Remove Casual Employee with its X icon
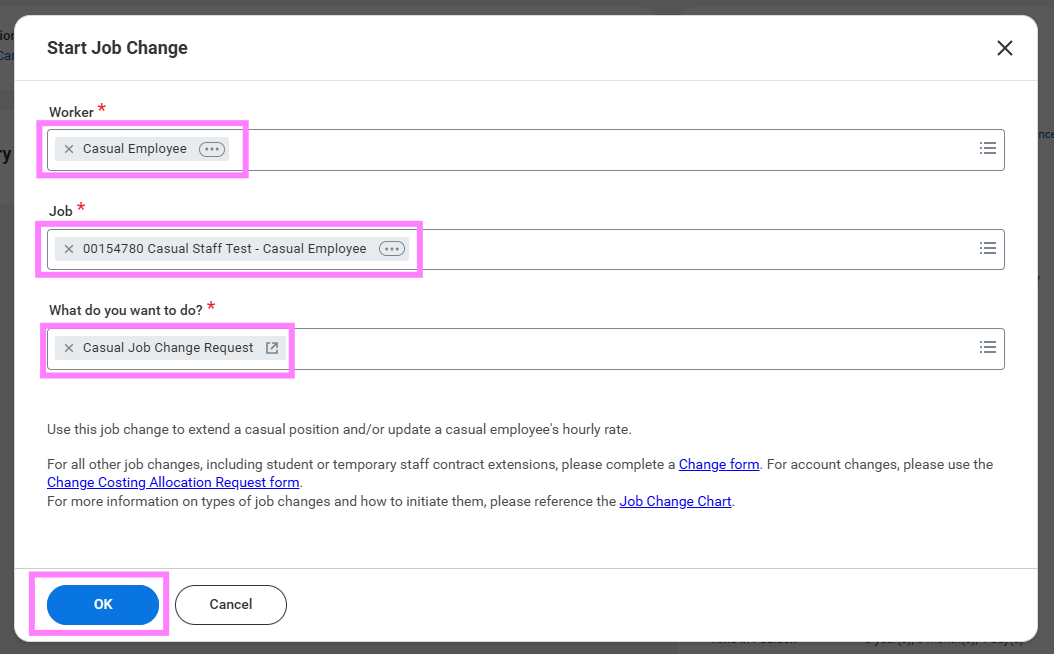Image resolution: width=1054 pixels, height=654 pixels. tap(68, 148)
